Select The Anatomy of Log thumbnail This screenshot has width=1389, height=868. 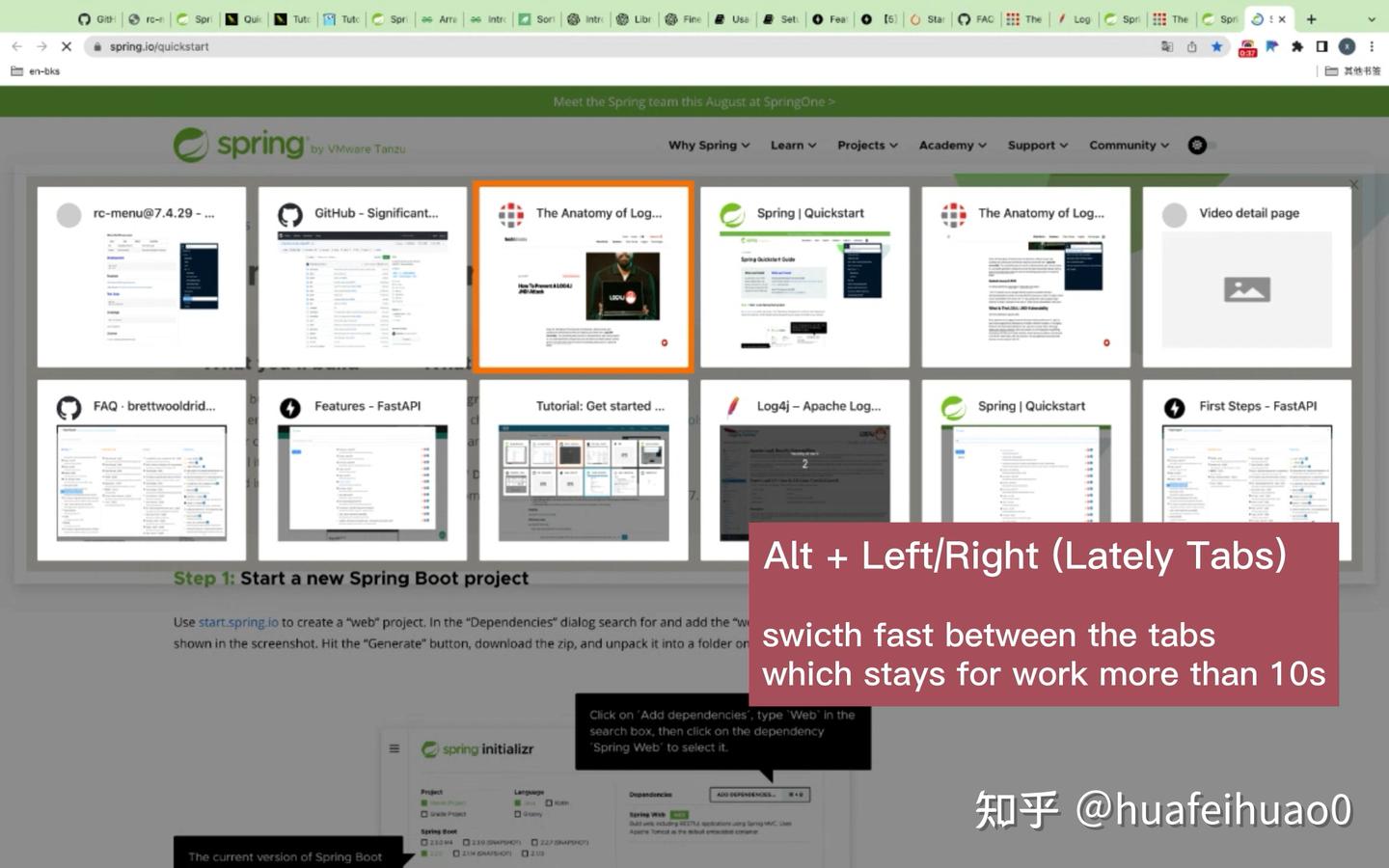click(x=583, y=277)
